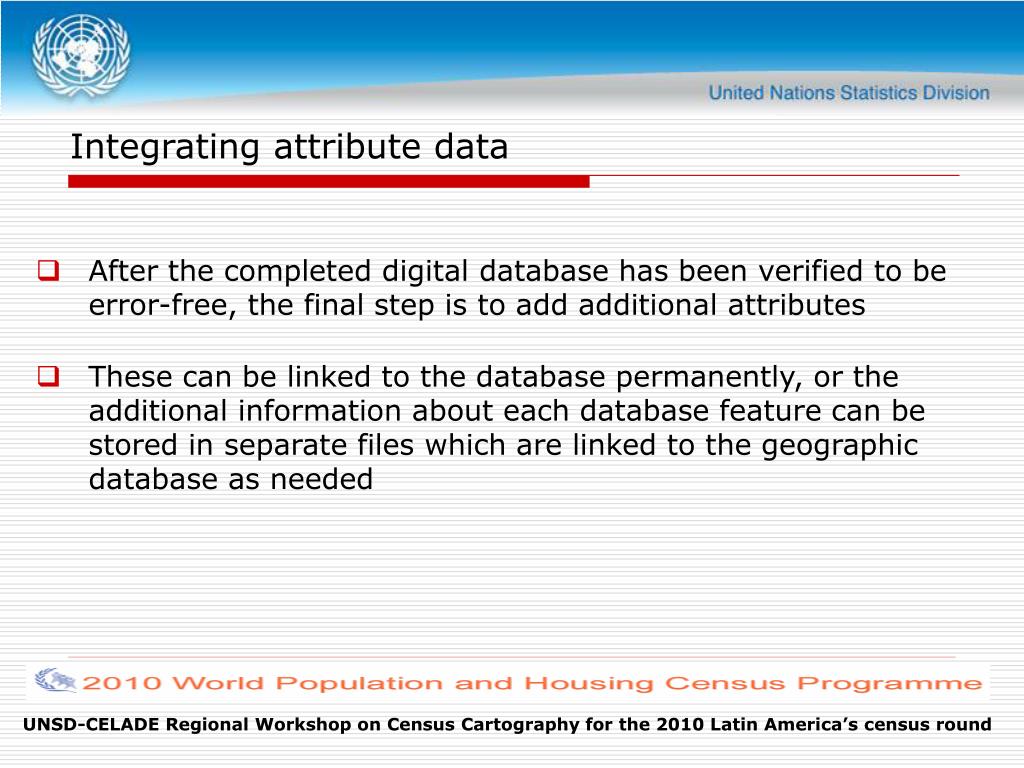Image resolution: width=1024 pixels, height=768 pixels.
Task: Click the second square bullet marker
Action: [48, 377]
